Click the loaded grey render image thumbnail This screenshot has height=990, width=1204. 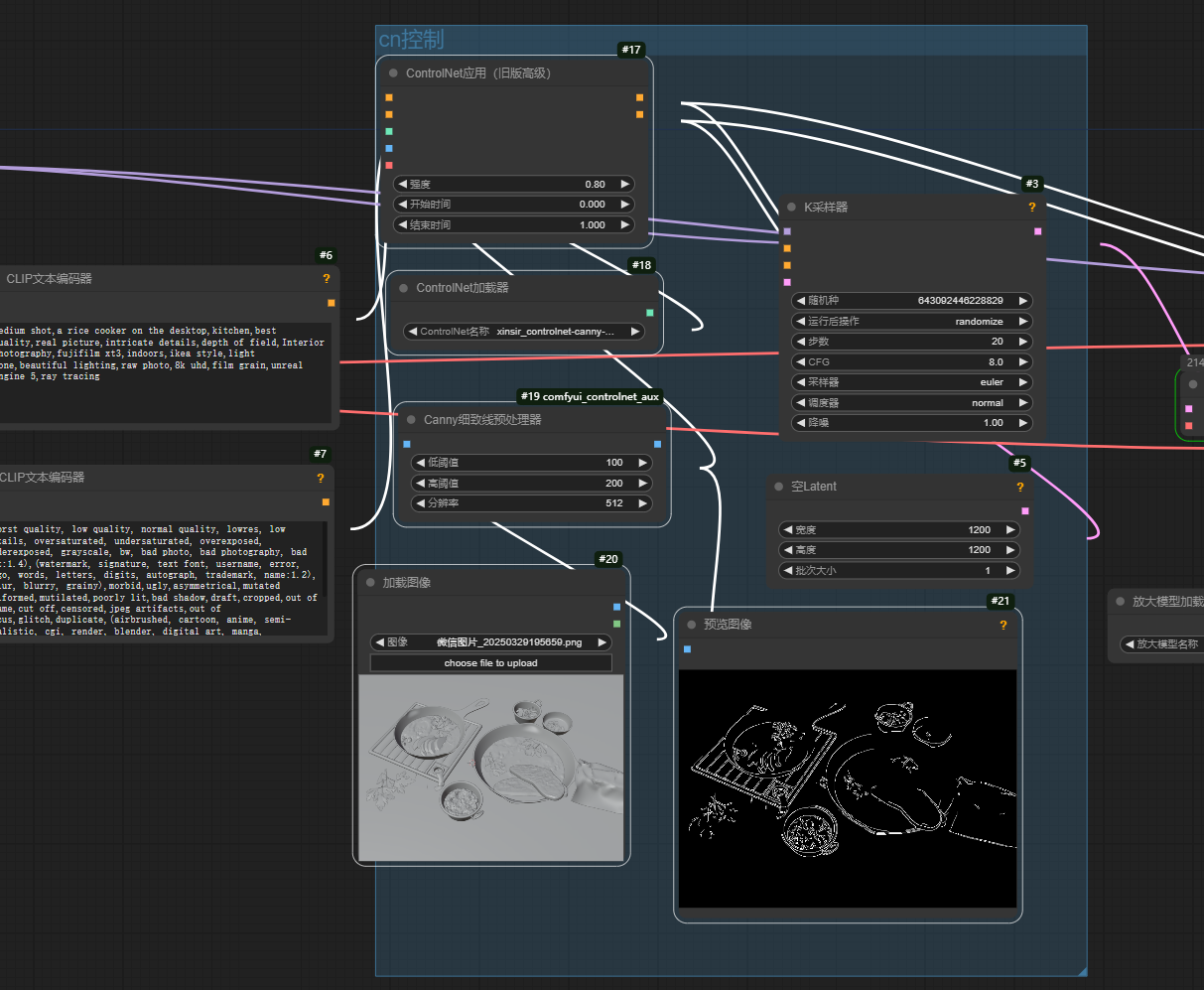pyautogui.click(x=491, y=768)
